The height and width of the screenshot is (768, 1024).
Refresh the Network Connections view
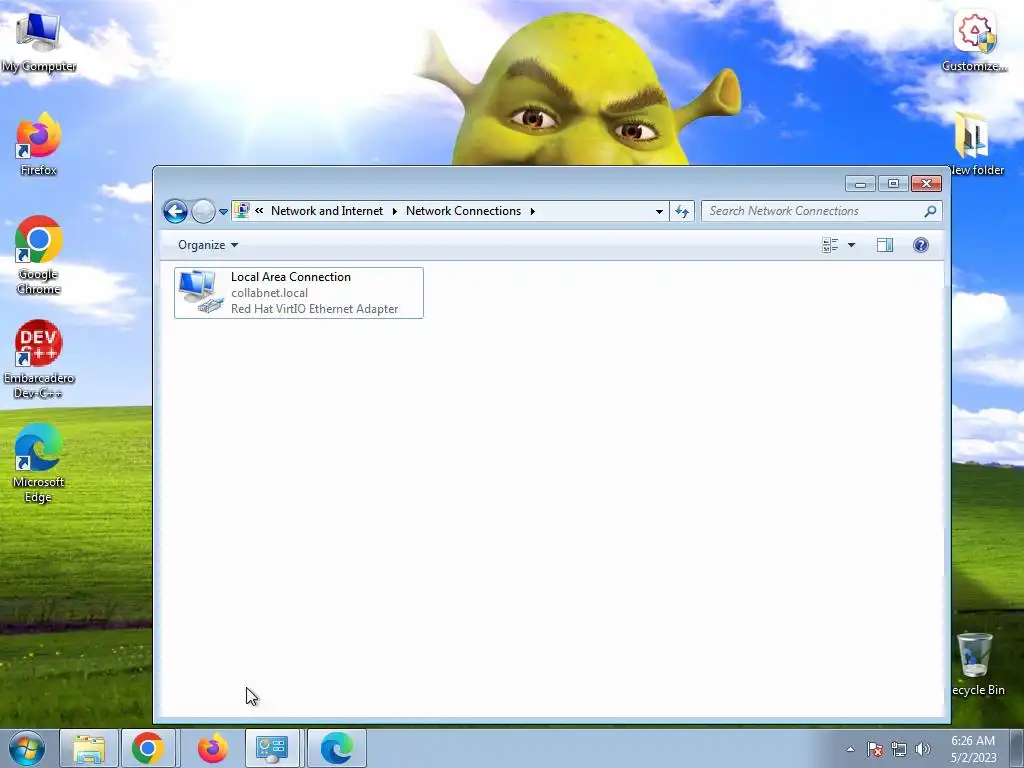(682, 211)
